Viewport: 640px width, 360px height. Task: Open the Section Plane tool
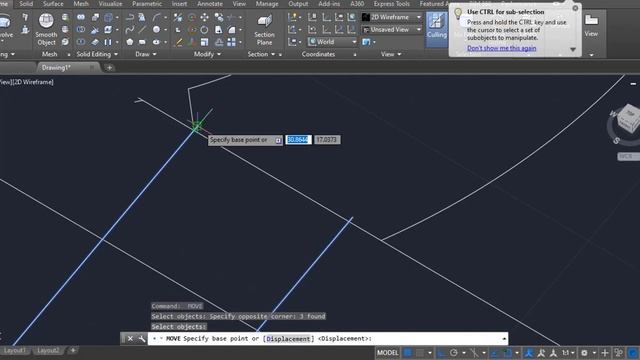pos(264,30)
